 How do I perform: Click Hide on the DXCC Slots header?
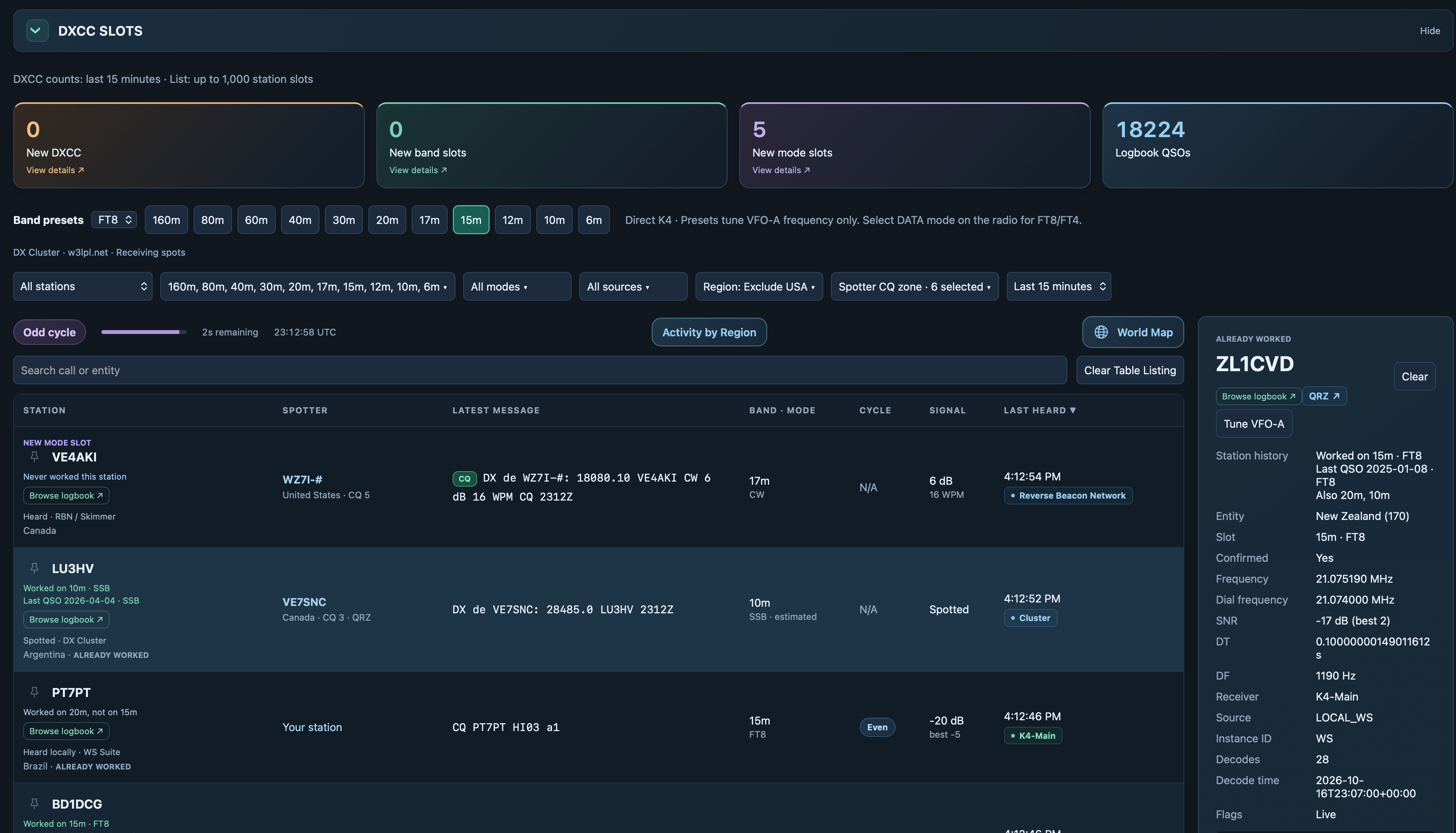click(x=1429, y=31)
